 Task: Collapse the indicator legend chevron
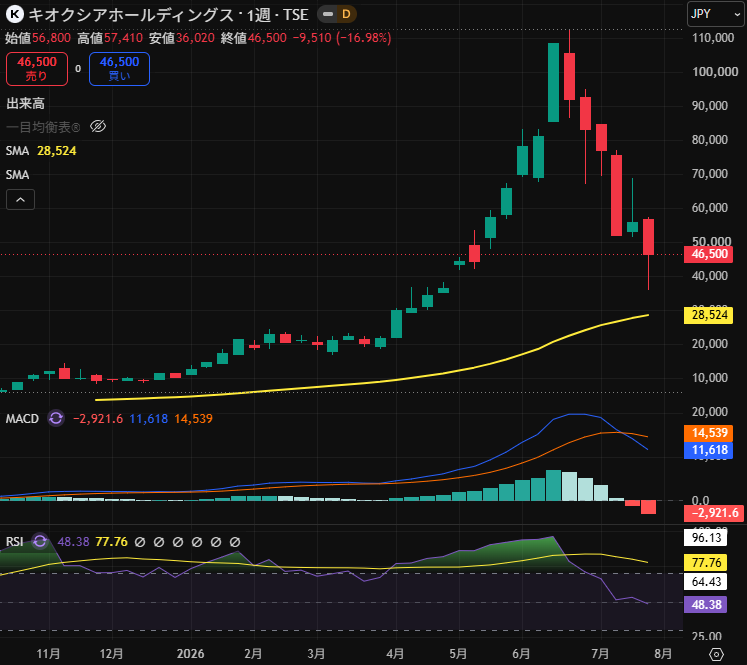click(20, 200)
